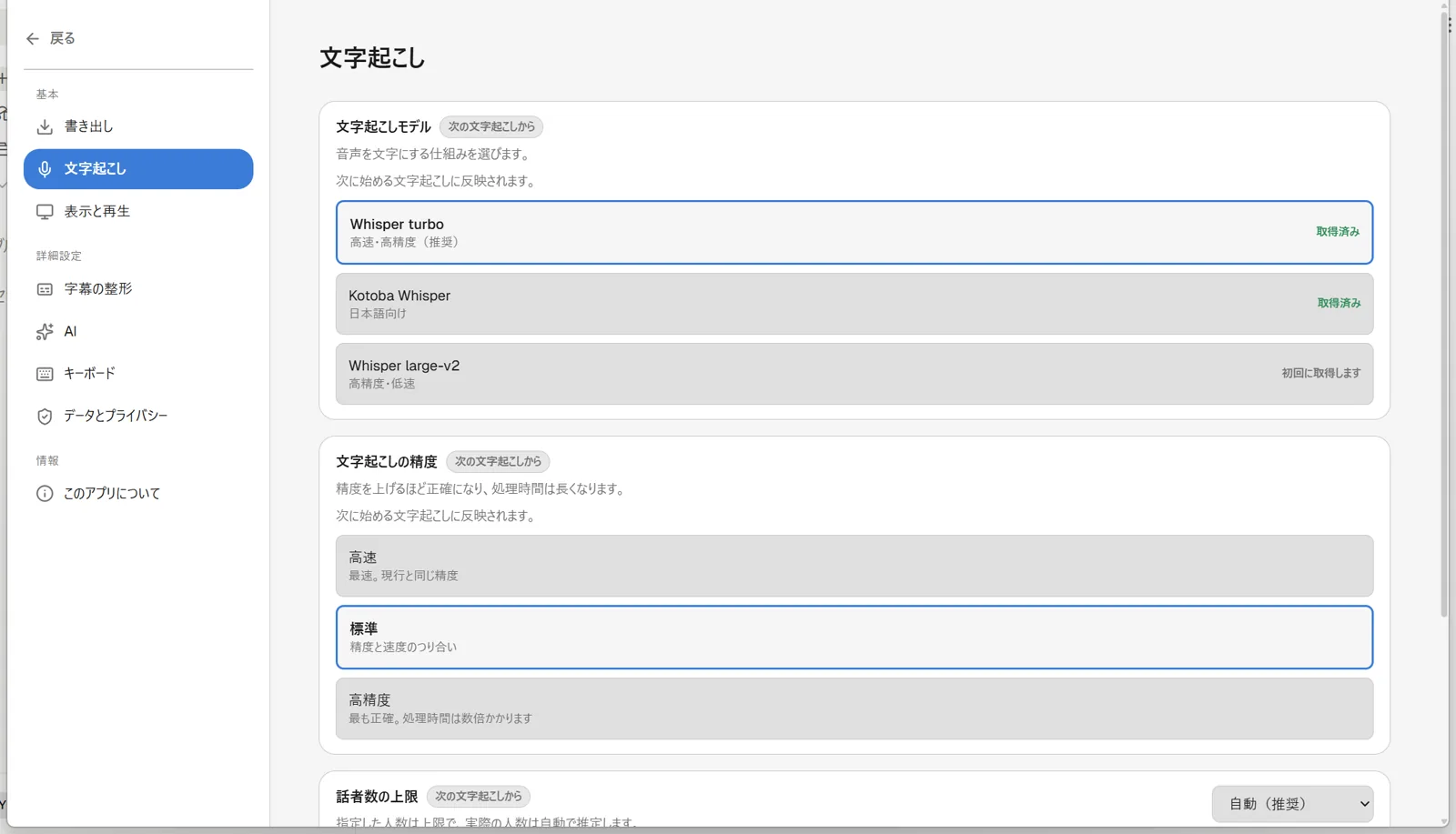
Task: Click the subtitle icon for 字幕の整形
Action: point(45,289)
